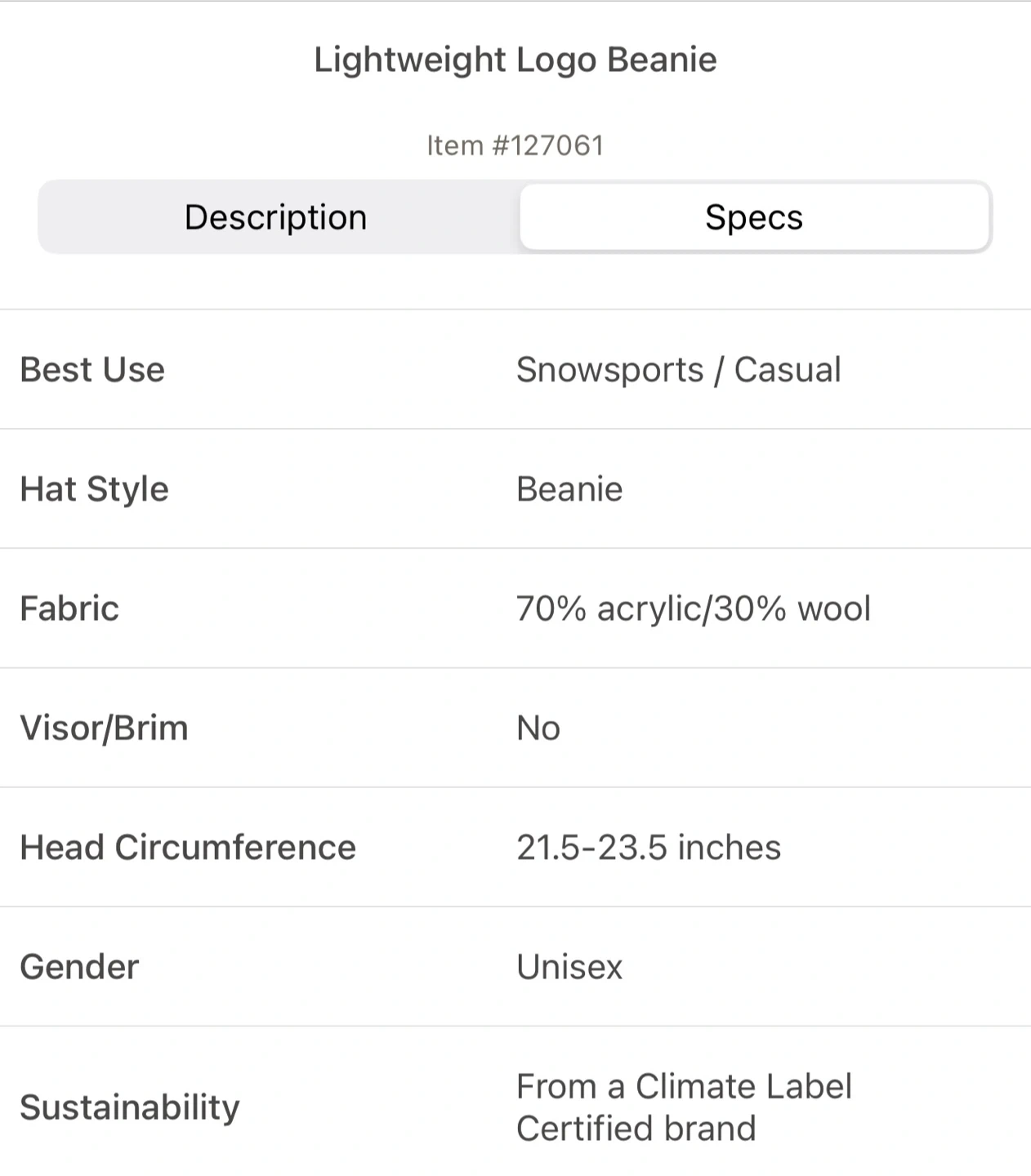Select the Fabric label
Screen dimensions: 1031x1176
click(69, 608)
